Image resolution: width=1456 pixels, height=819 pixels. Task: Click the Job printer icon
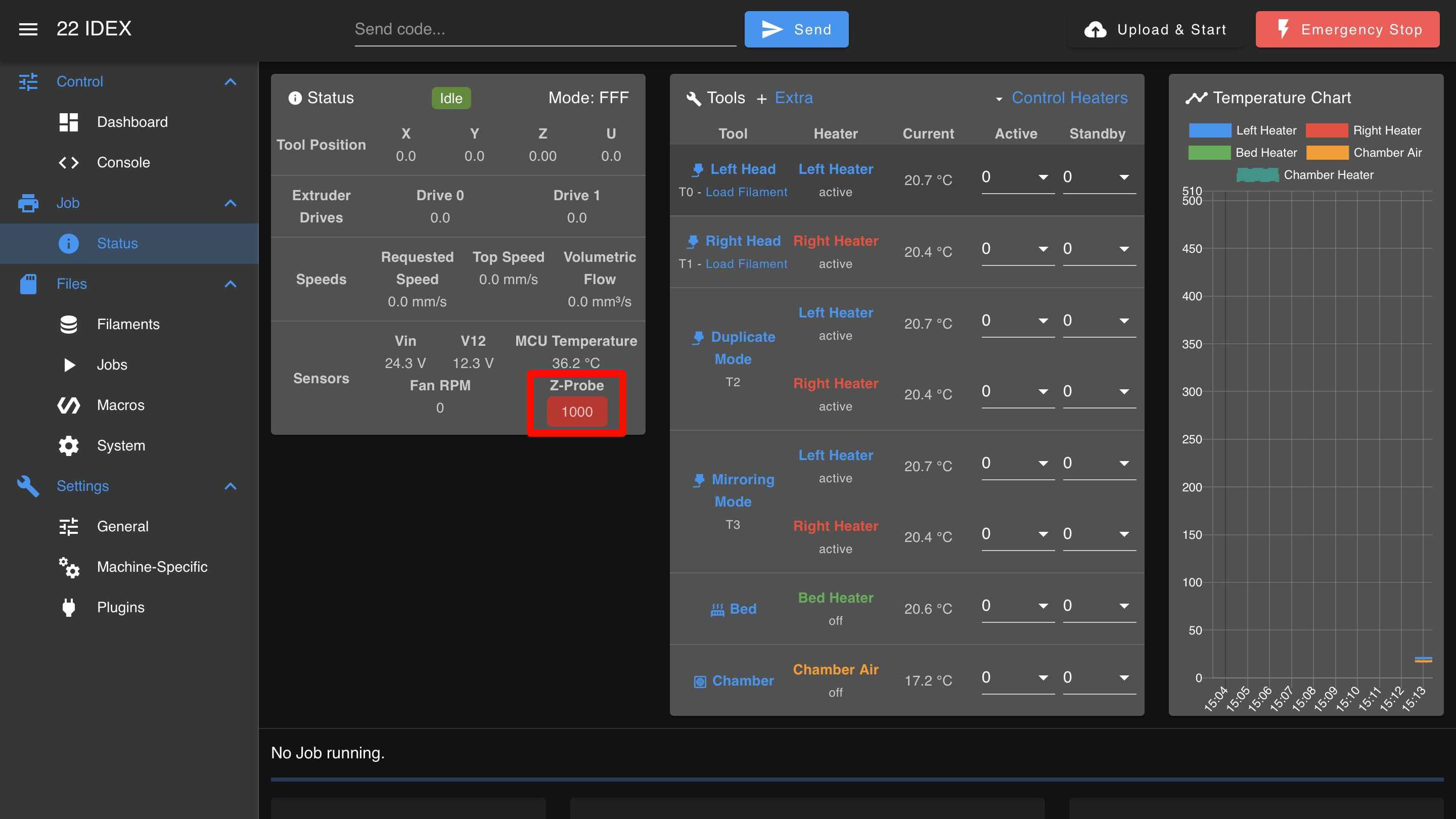(28, 203)
